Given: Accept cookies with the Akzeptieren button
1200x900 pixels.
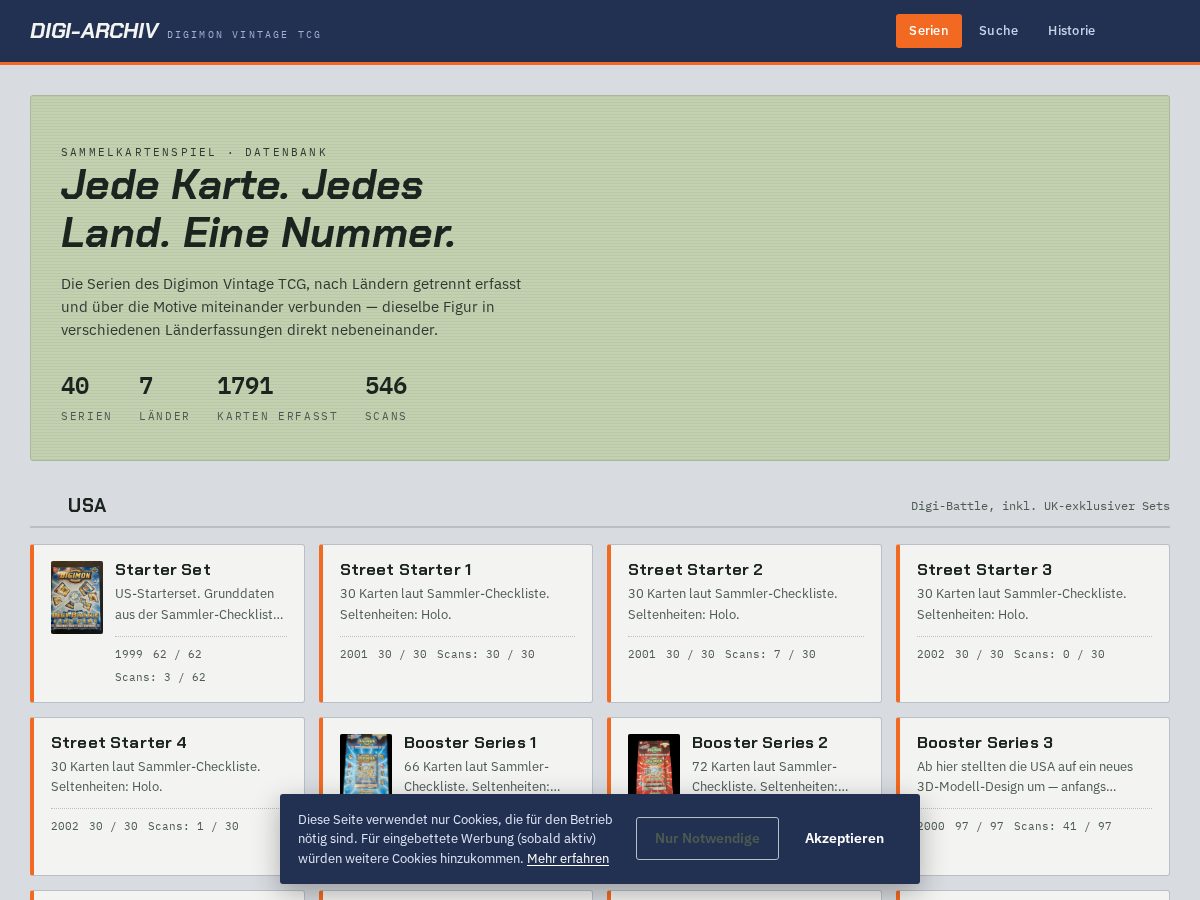Looking at the screenshot, I should point(844,838).
